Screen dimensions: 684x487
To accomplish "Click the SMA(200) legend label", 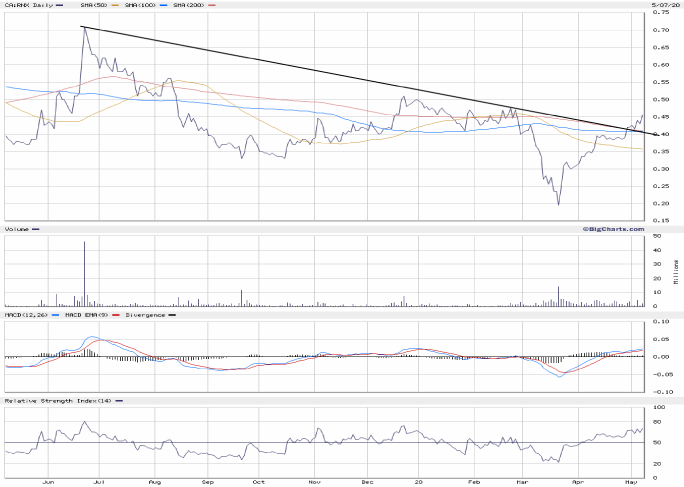I will [188, 5].
